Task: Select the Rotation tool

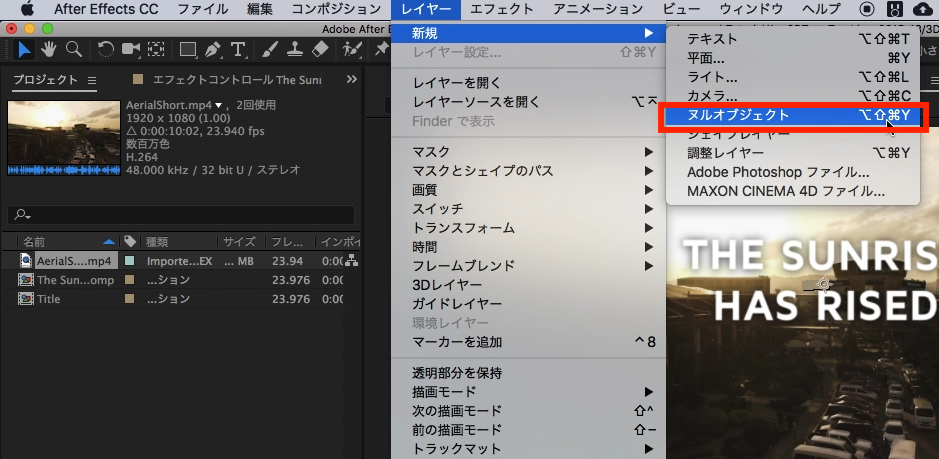Action: click(x=106, y=50)
